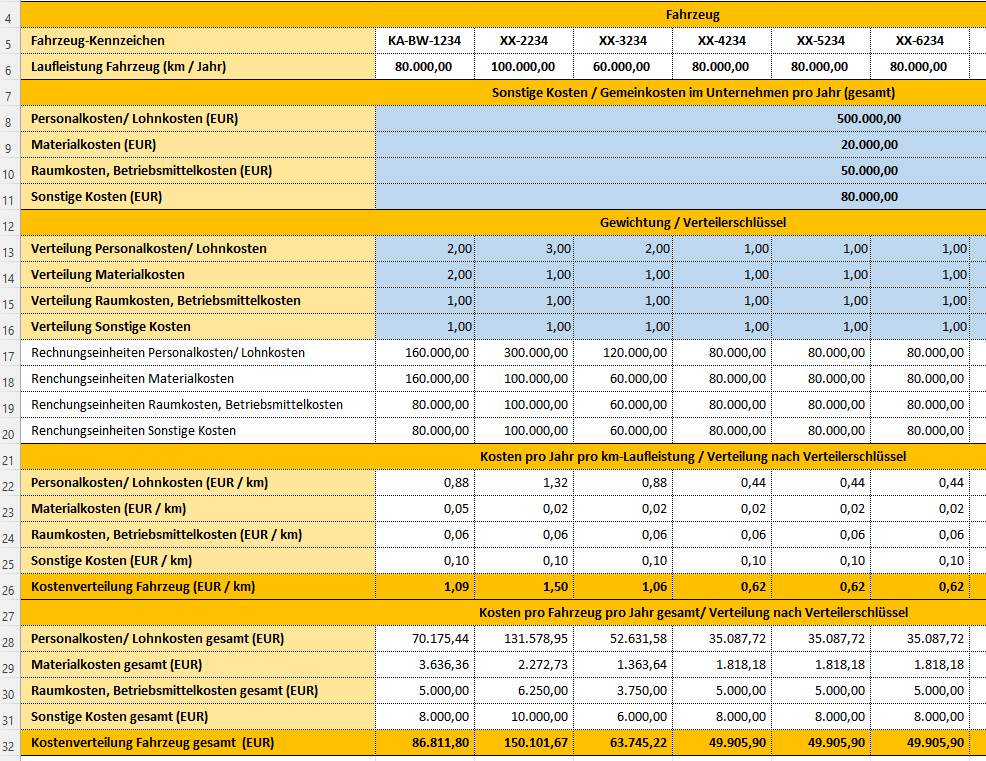Select the KA-BW-1234 license plate cell
This screenshot has width=986, height=761.
point(424,41)
